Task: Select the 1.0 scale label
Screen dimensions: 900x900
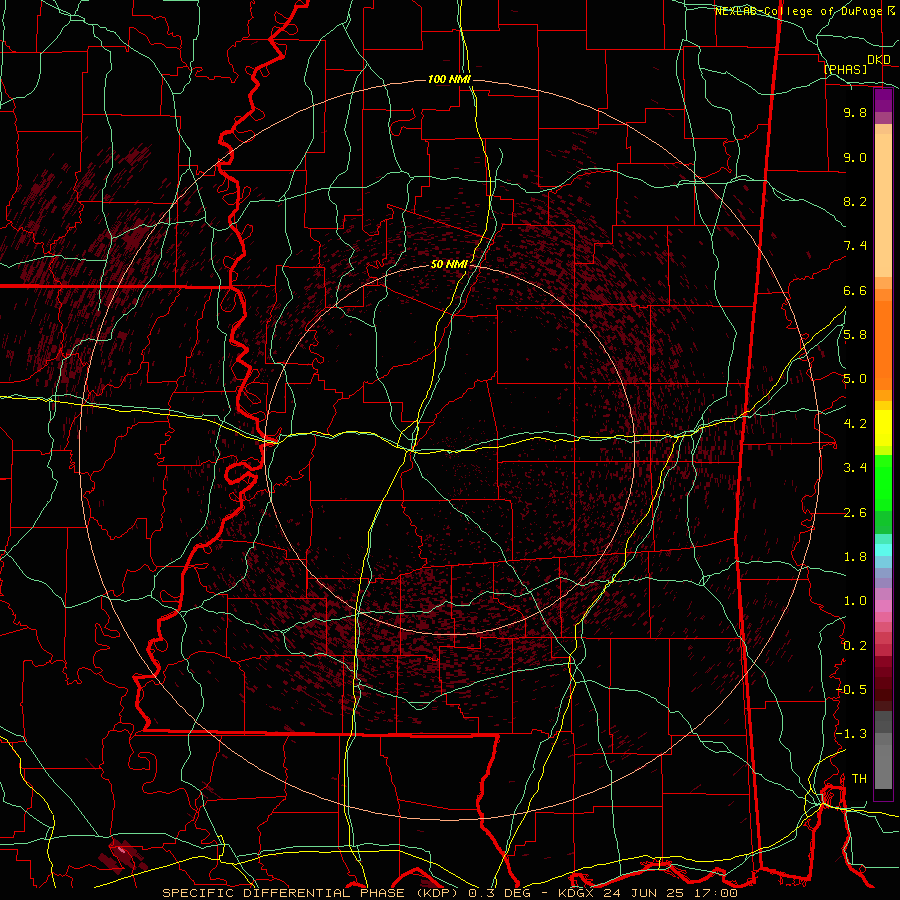Action: click(855, 601)
